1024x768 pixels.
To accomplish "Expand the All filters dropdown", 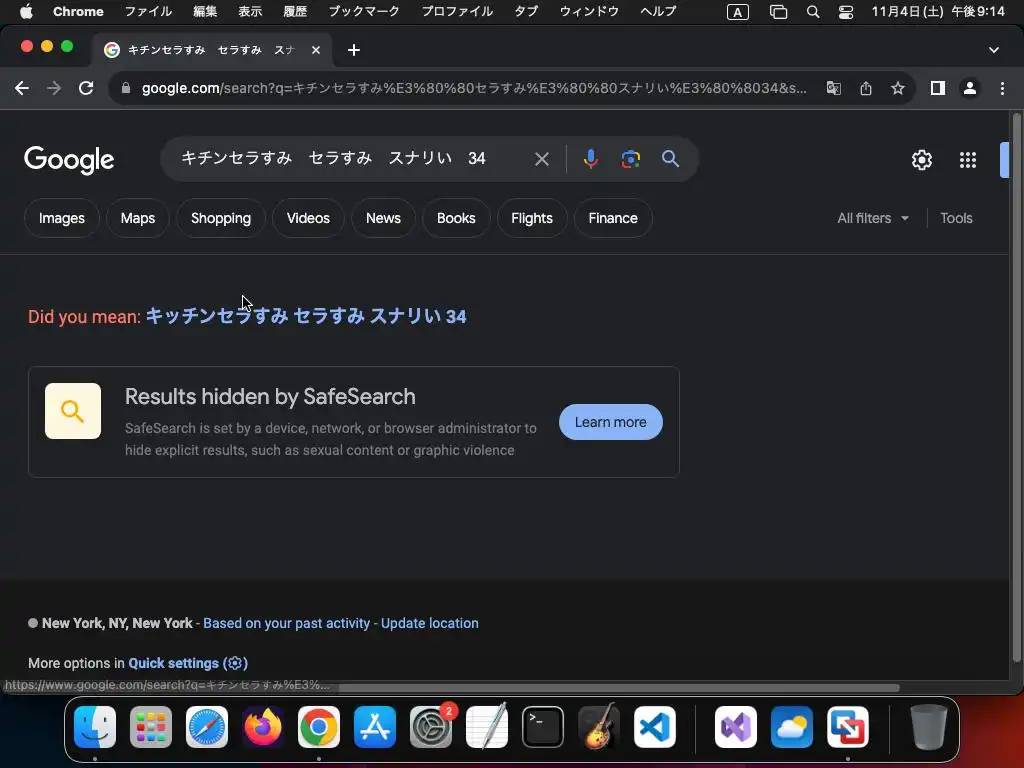I will point(873,218).
